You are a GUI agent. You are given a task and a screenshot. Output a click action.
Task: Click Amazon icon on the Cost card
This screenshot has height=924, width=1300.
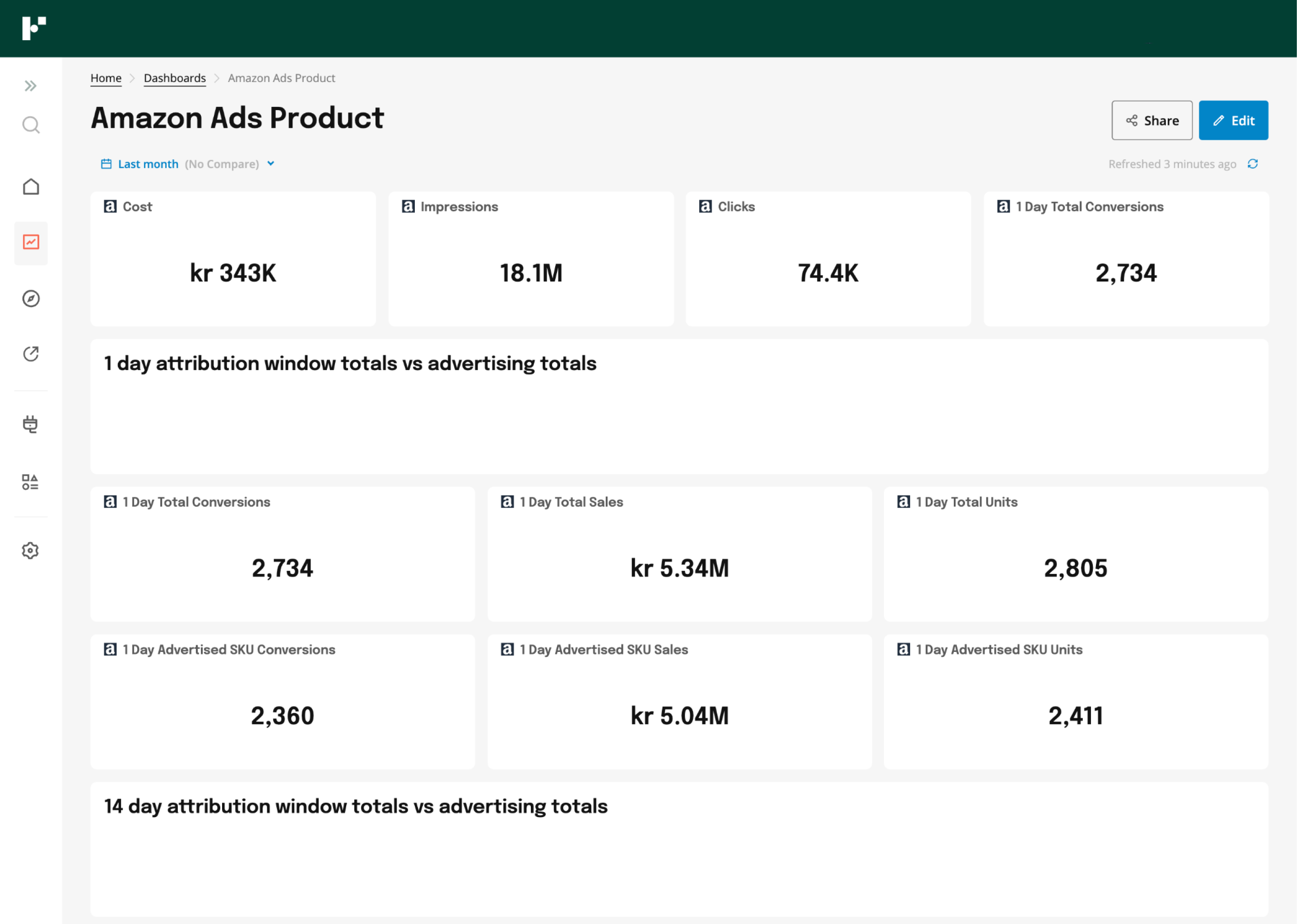[110, 207]
